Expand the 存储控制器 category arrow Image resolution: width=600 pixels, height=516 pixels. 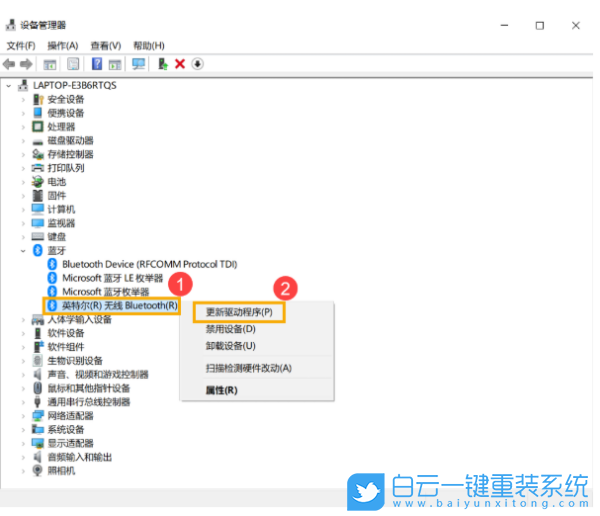23,155
